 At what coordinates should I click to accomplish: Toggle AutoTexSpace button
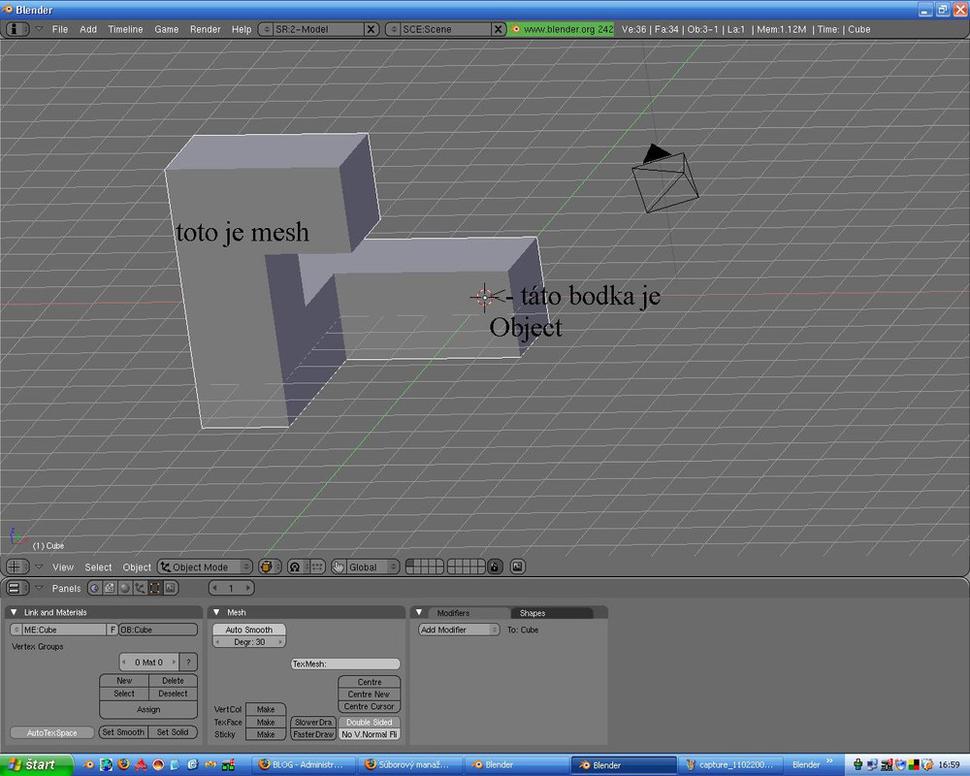click(52, 733)
